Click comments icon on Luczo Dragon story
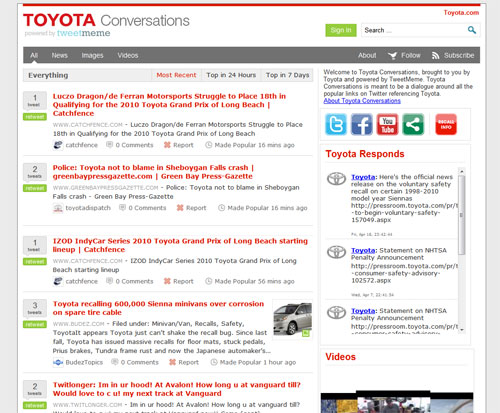Screen dimensions: 500x413 pyautogui.click(x=109, y=145)
